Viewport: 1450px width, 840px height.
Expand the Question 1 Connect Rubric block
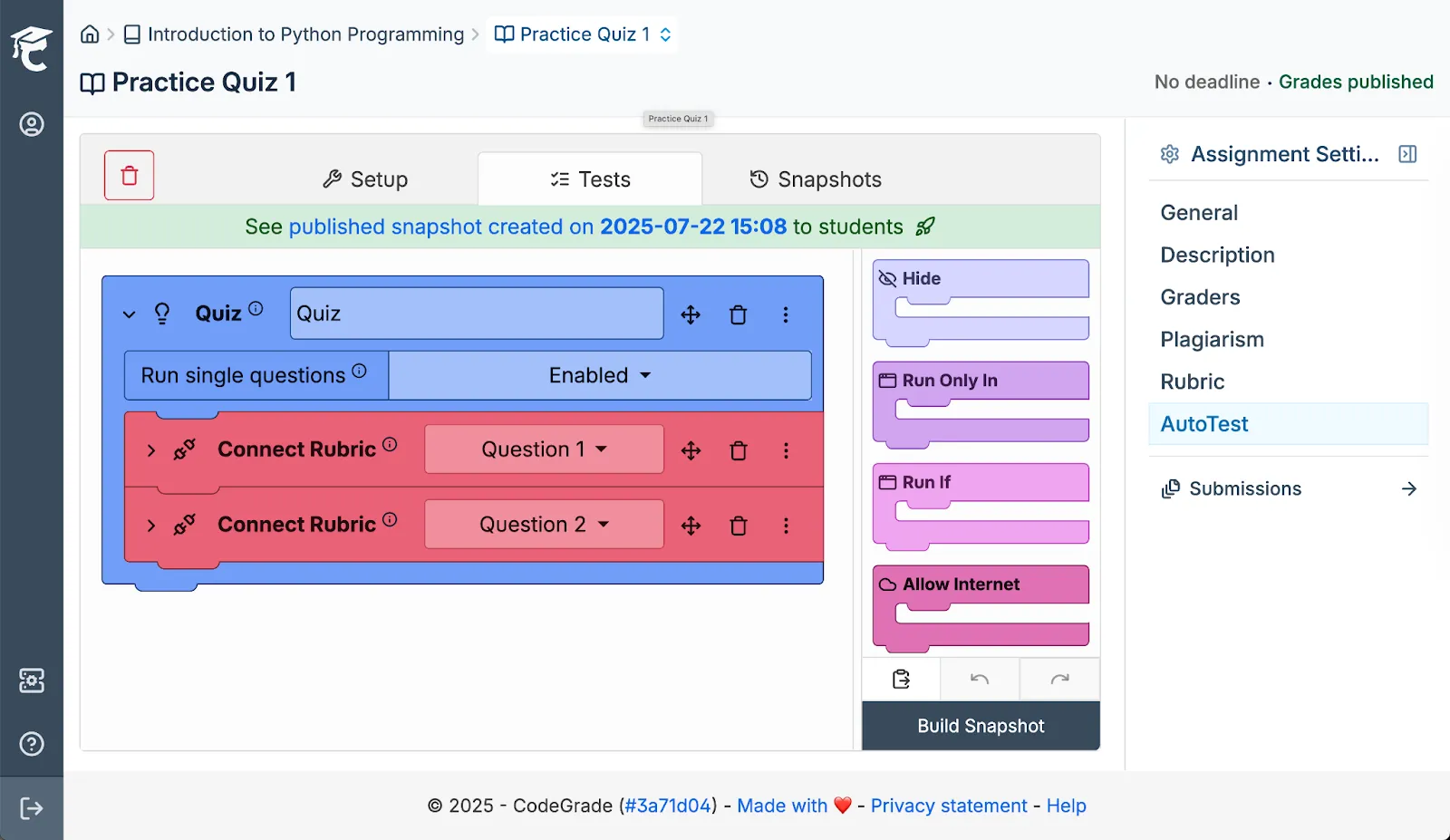(x=151, y=450)
